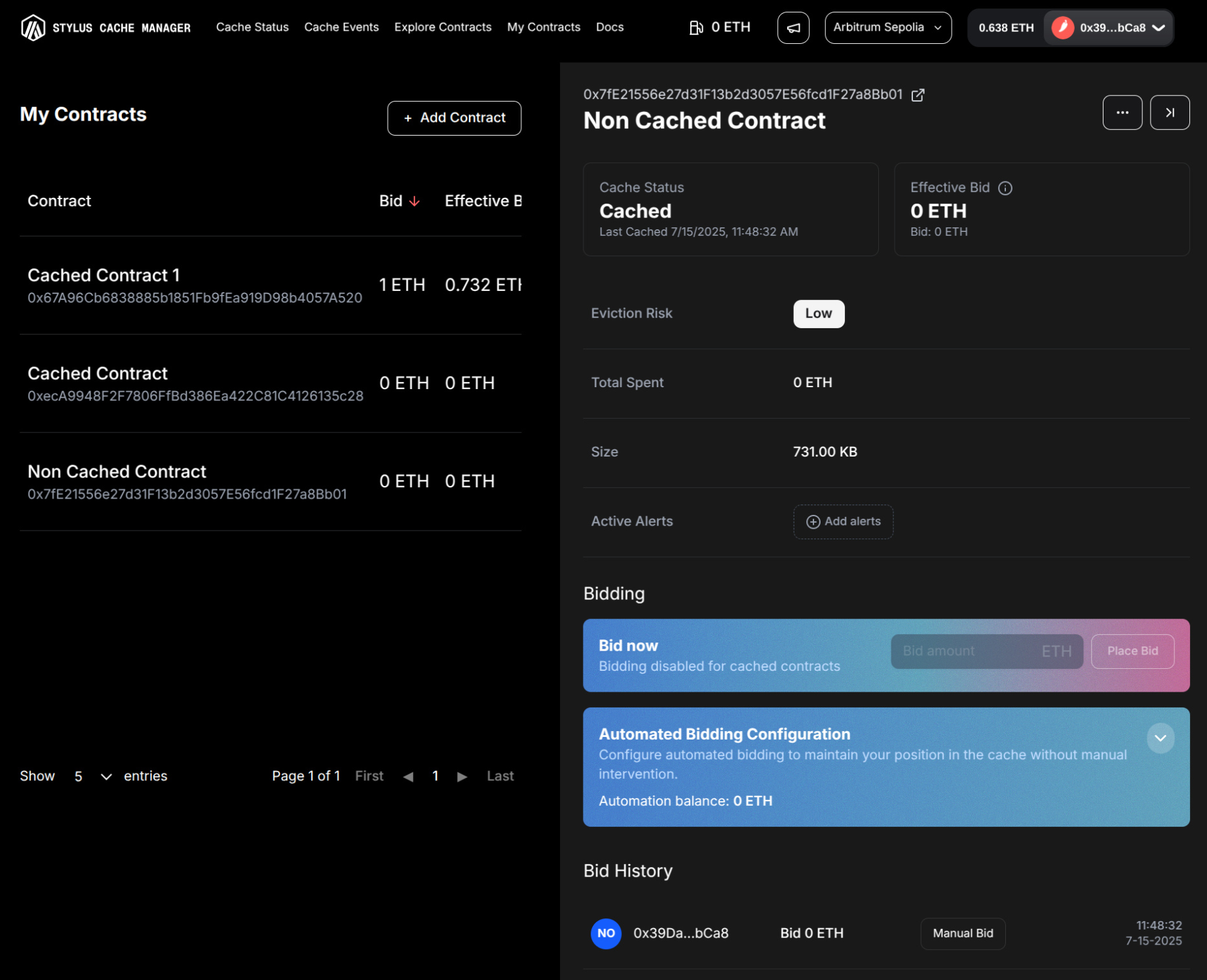Focus the Bid amount input field
Viewport: 1207px width, 980px height.
(x=987, y=652)
